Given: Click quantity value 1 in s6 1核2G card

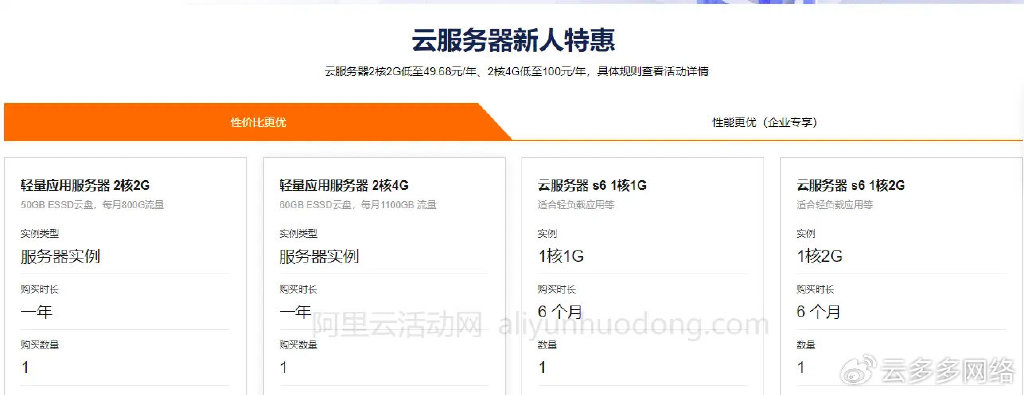Looking at the screenshot, I should [801, 368].
